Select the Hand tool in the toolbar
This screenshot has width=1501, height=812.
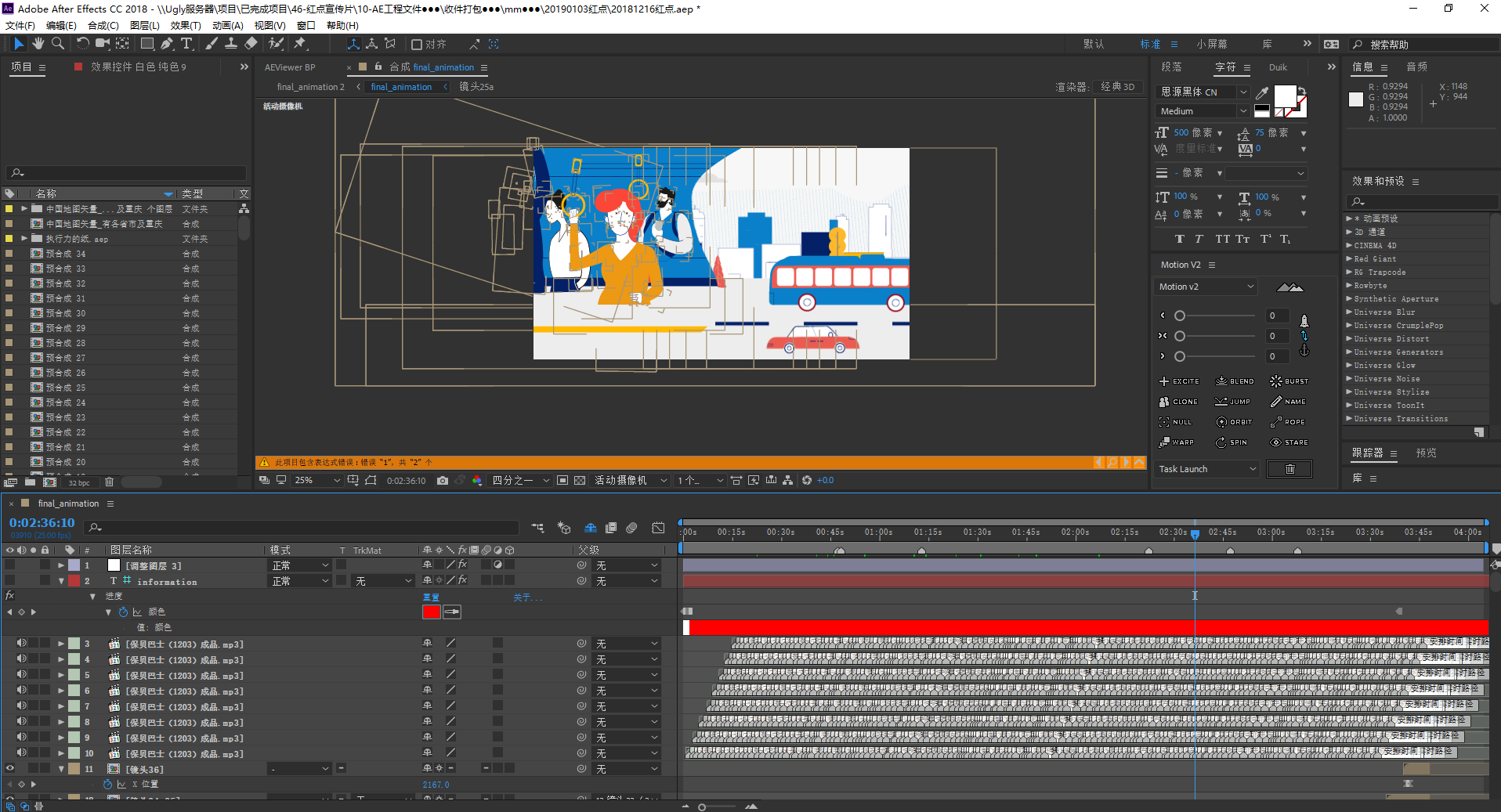point(38,44)
